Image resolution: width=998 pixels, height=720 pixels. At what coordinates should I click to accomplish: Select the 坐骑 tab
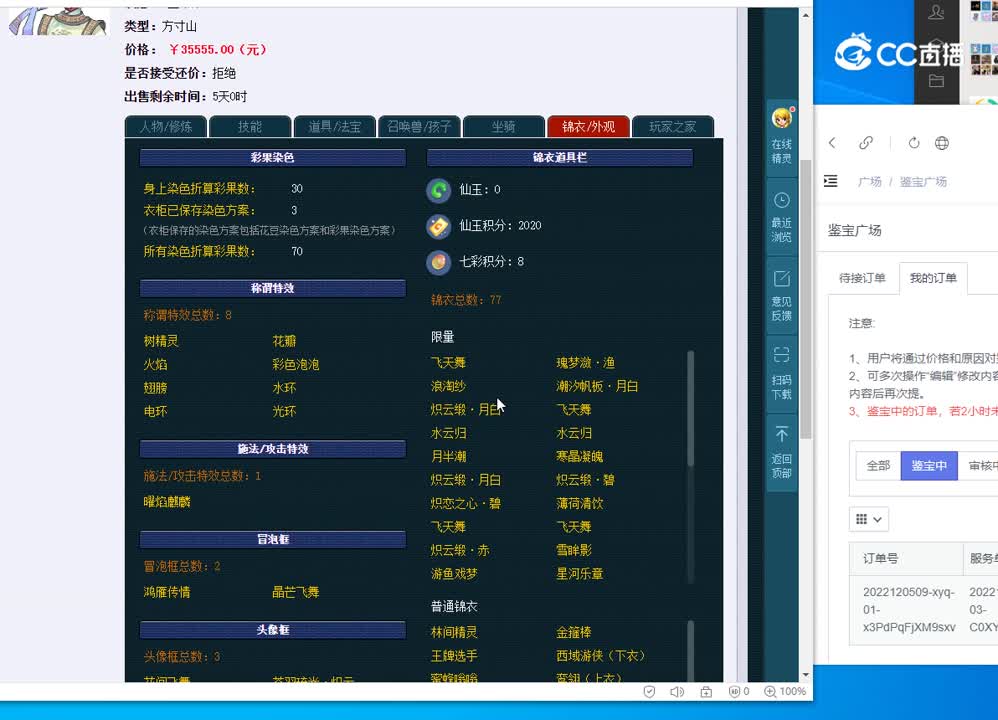[x=504, y=127]
